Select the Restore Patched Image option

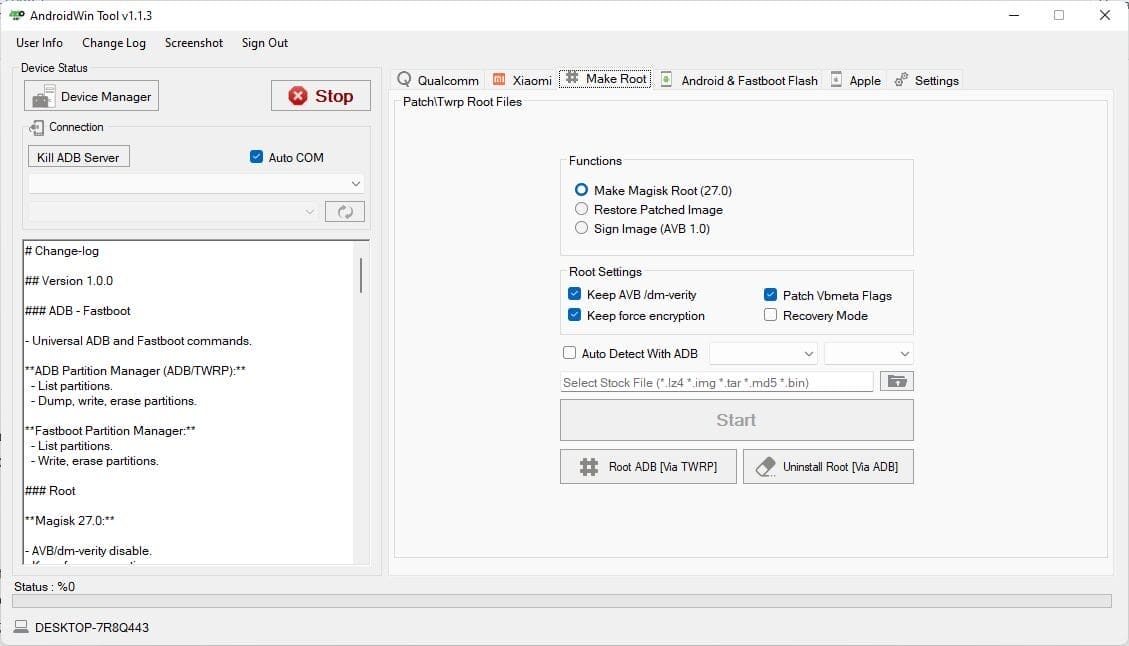581,209
